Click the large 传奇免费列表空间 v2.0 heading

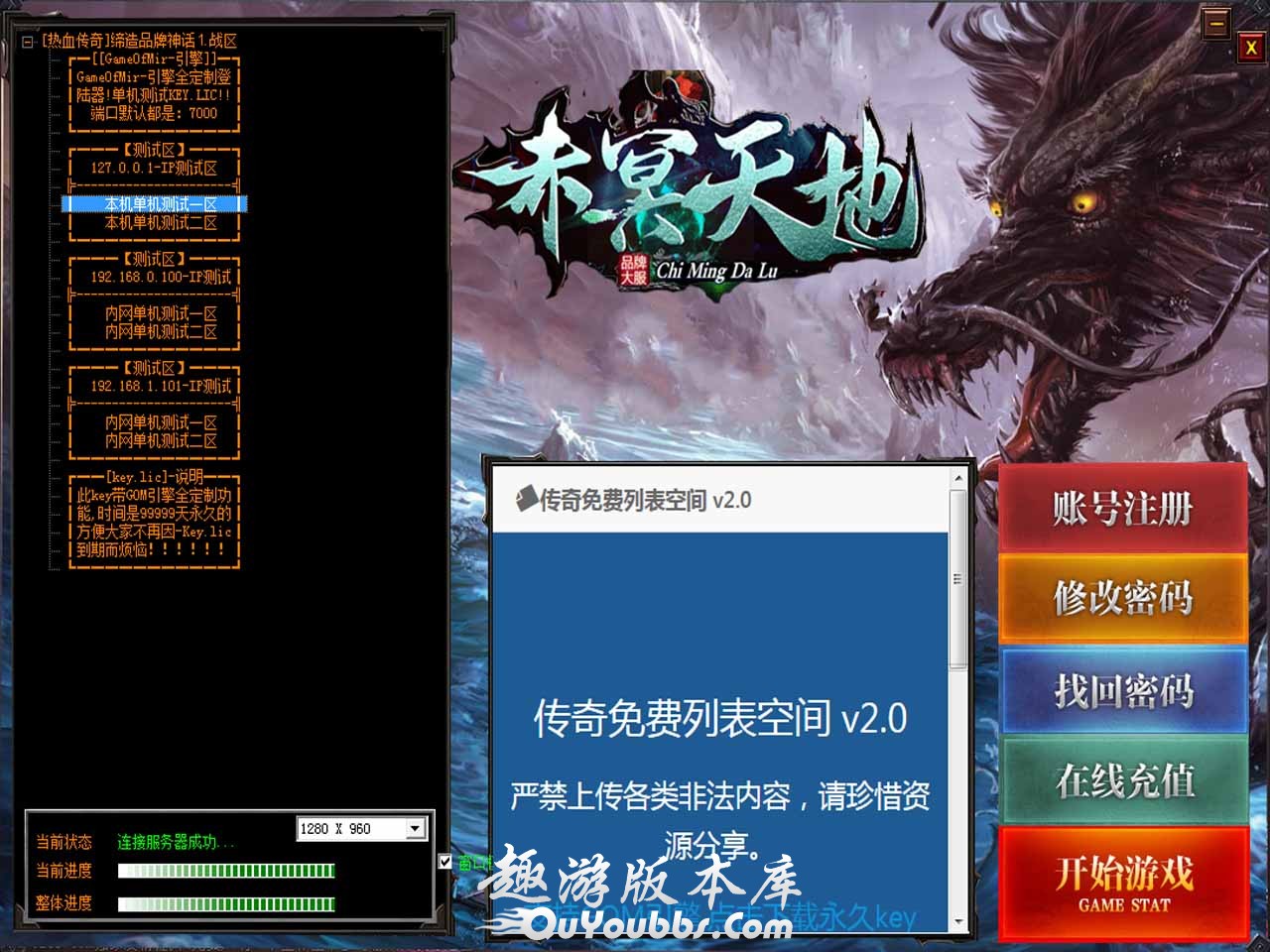pos(719,718)
